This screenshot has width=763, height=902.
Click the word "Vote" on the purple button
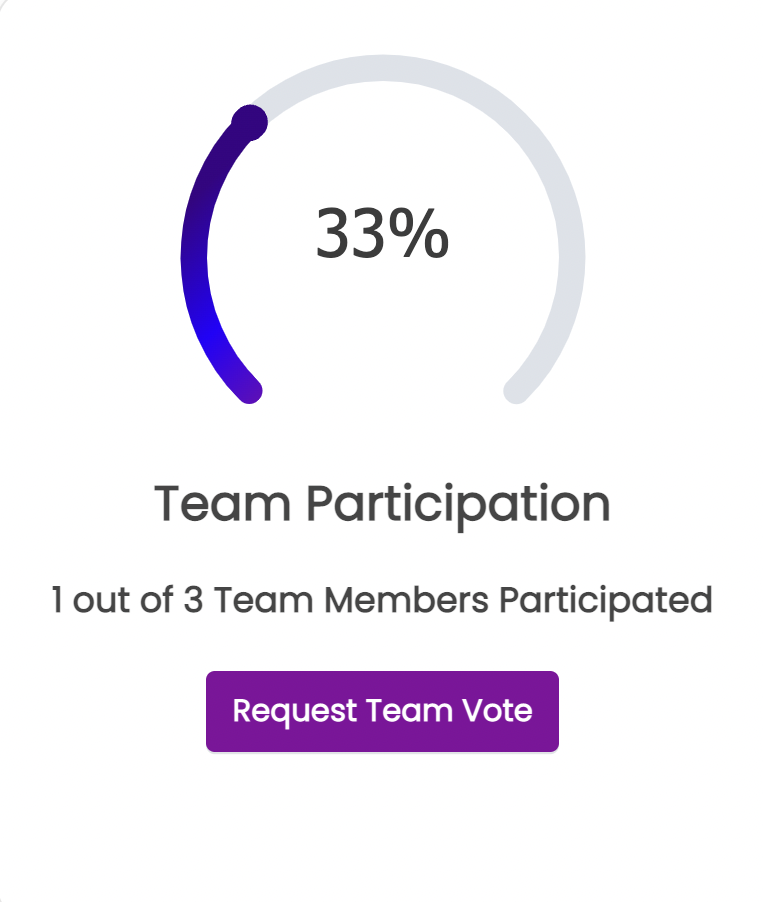[x=497, y=710]
